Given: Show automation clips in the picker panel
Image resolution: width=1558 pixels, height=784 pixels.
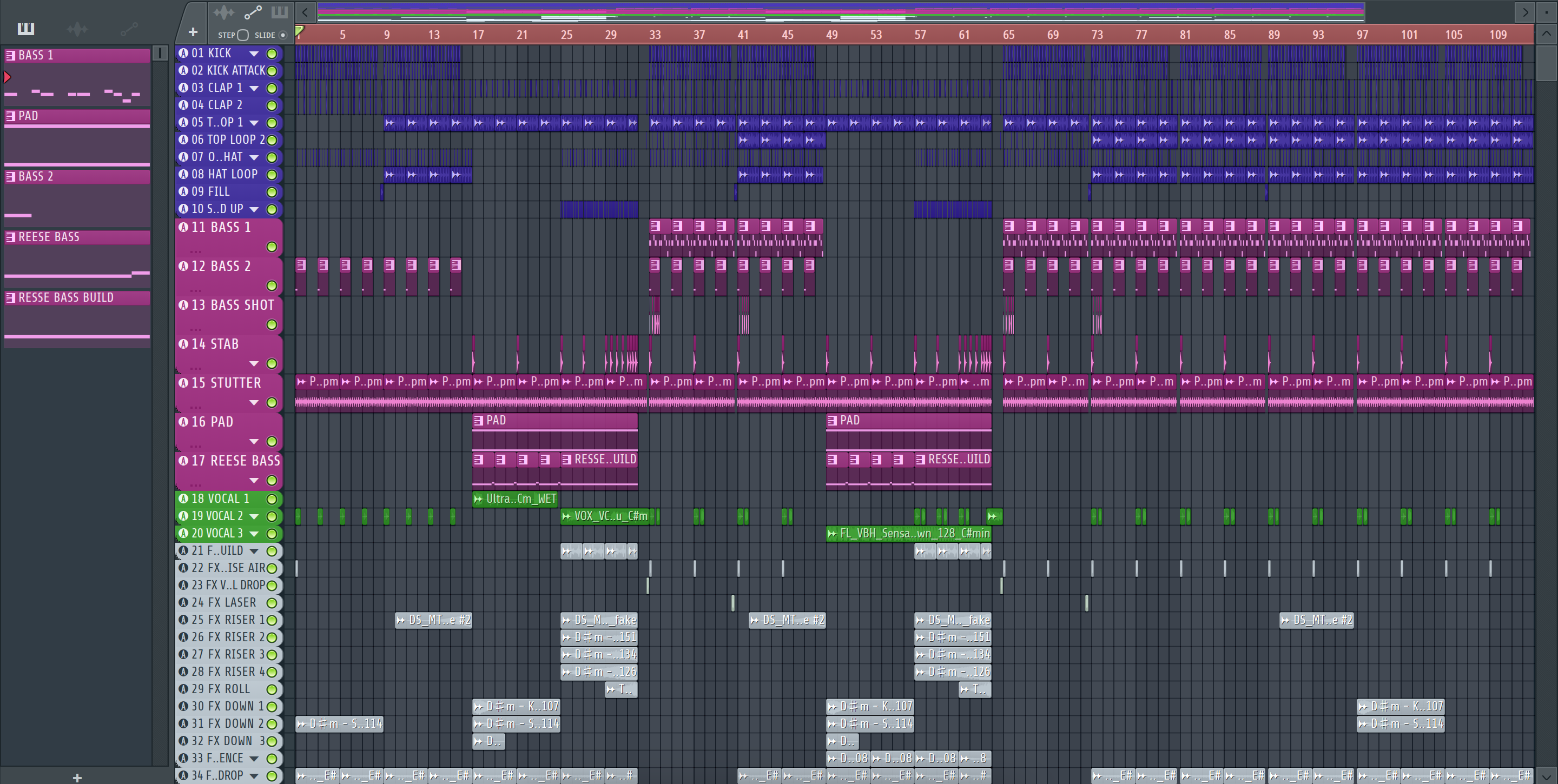Looking at the screenshot, I should [x=129, y=29].
